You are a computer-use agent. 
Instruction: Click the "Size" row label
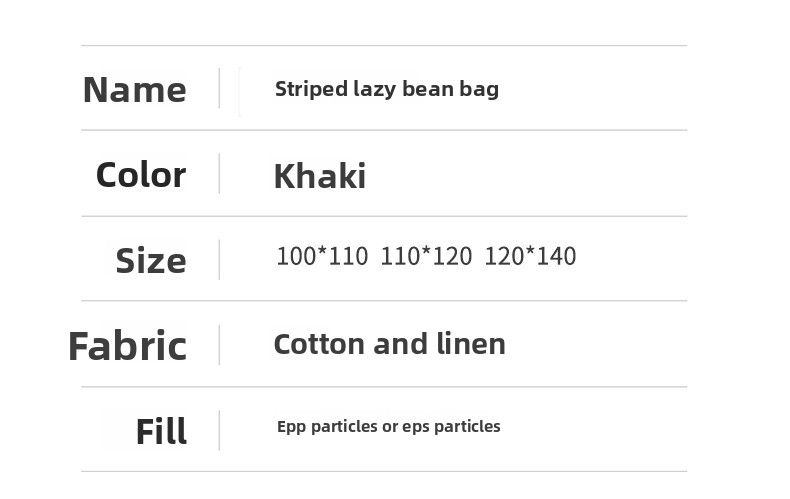pyautogui.click(x=150, y=261)
